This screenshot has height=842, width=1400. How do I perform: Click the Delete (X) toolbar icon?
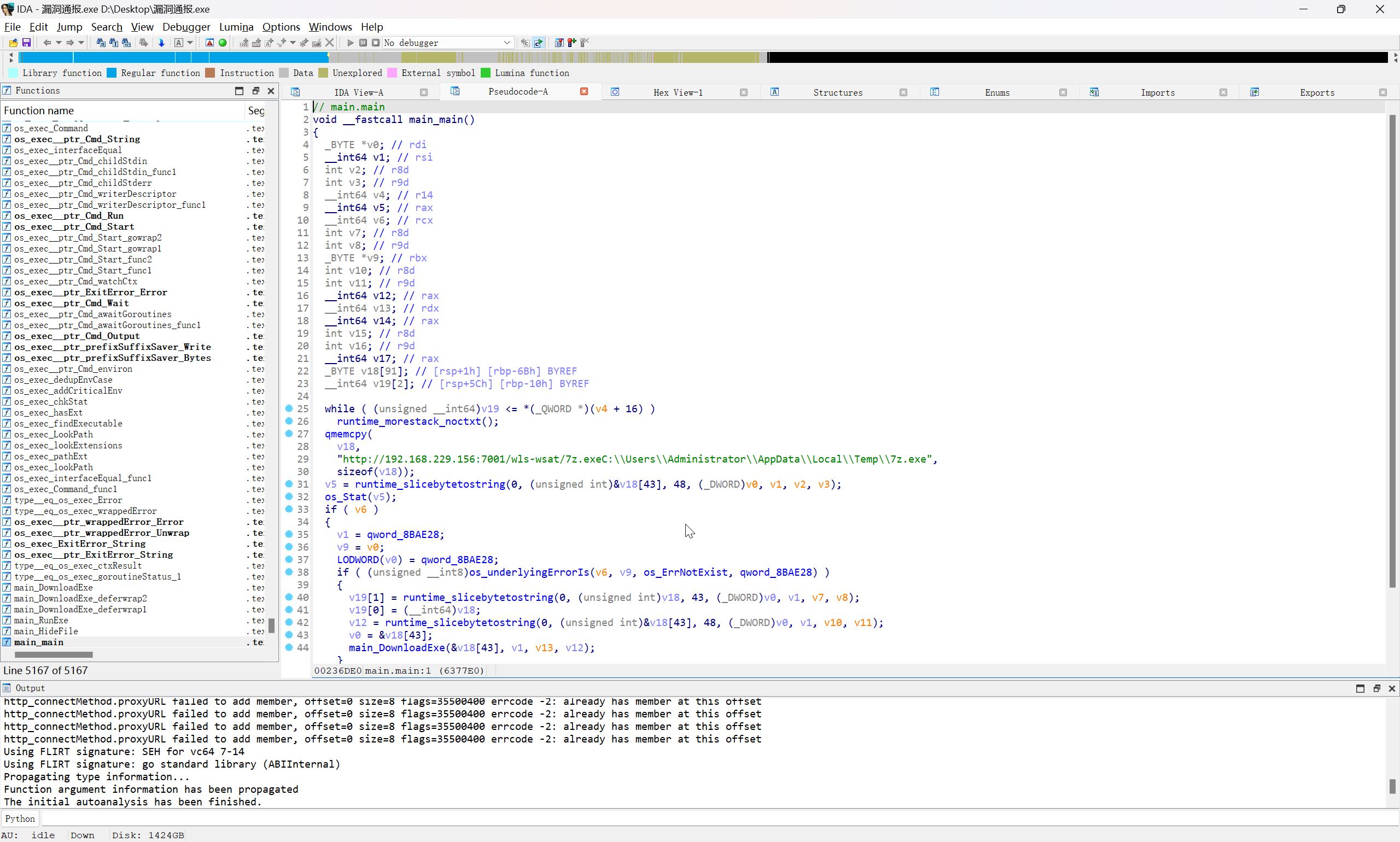pyautogui.click(x=329, y=43)
